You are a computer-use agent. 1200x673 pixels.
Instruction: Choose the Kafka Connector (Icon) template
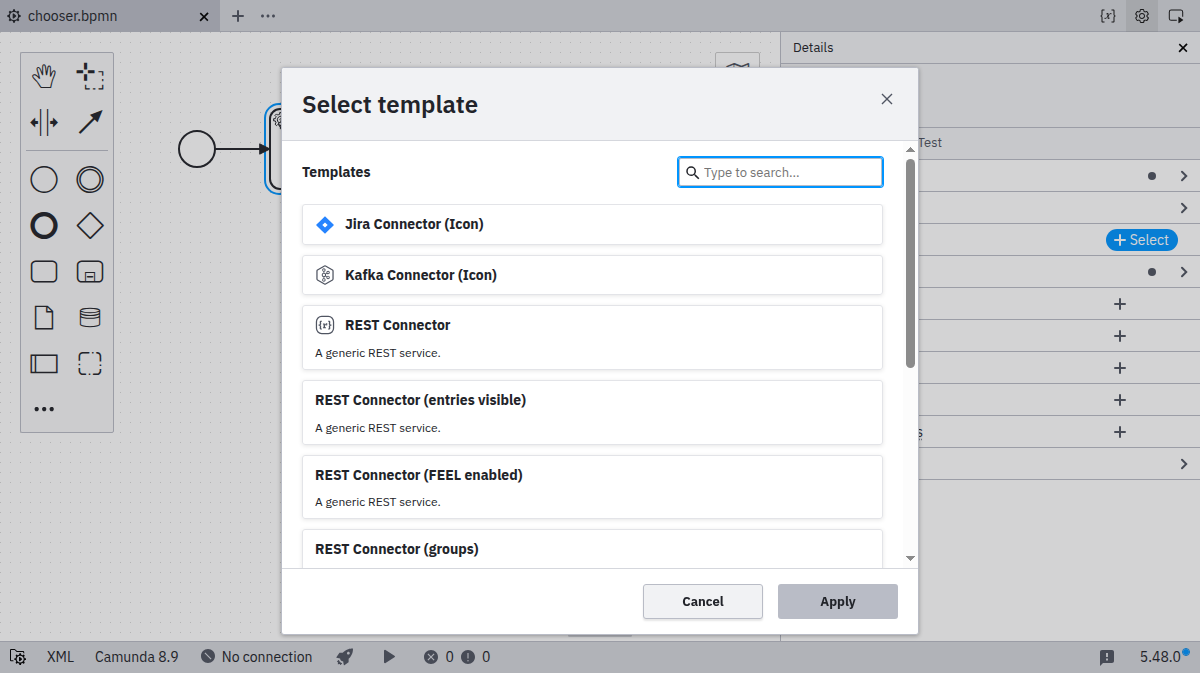pyautogui.click(x=592, y=275)
